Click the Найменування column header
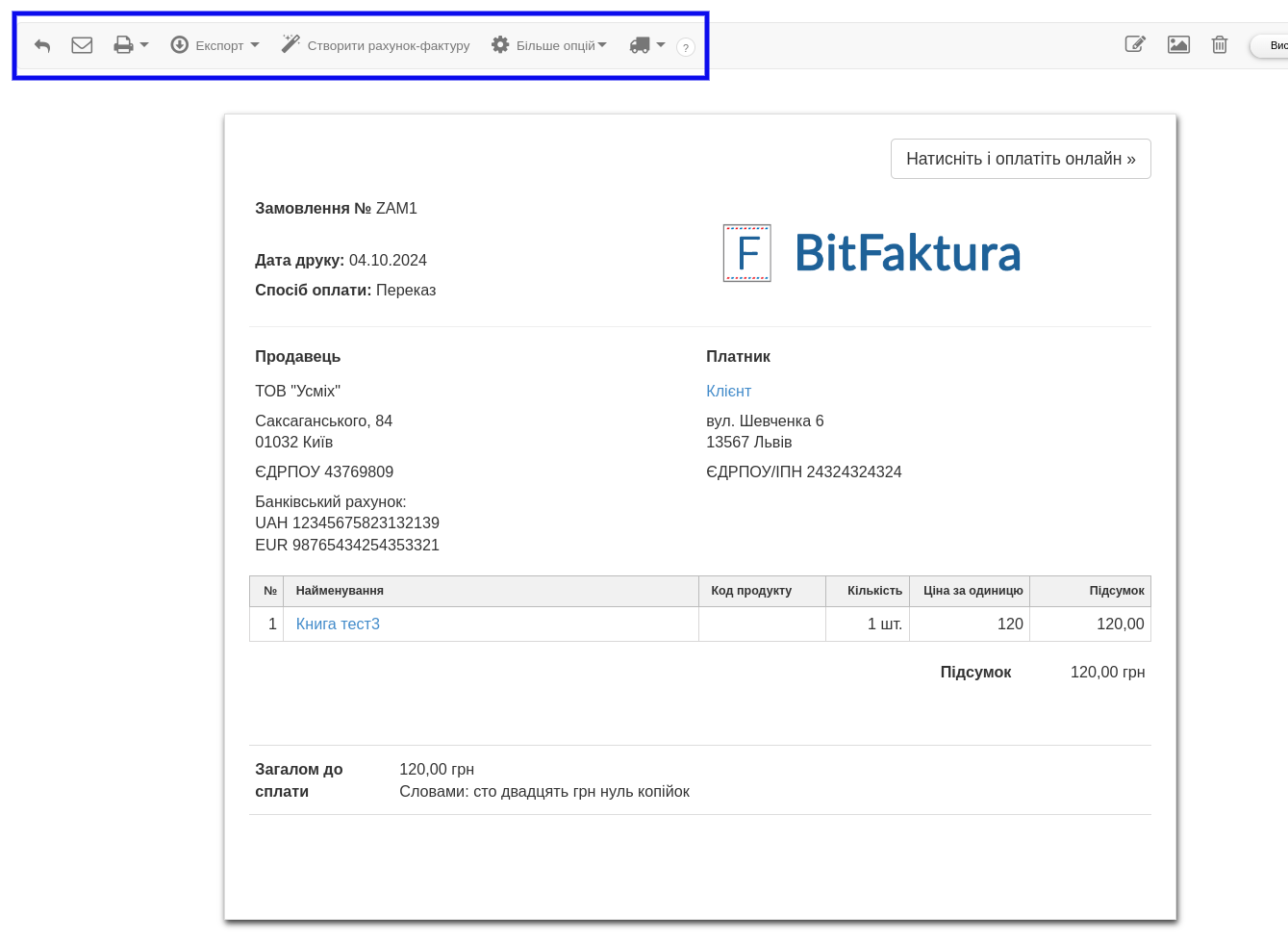Viewport: 1288px width, 943px height. click(x=340, y=591)
